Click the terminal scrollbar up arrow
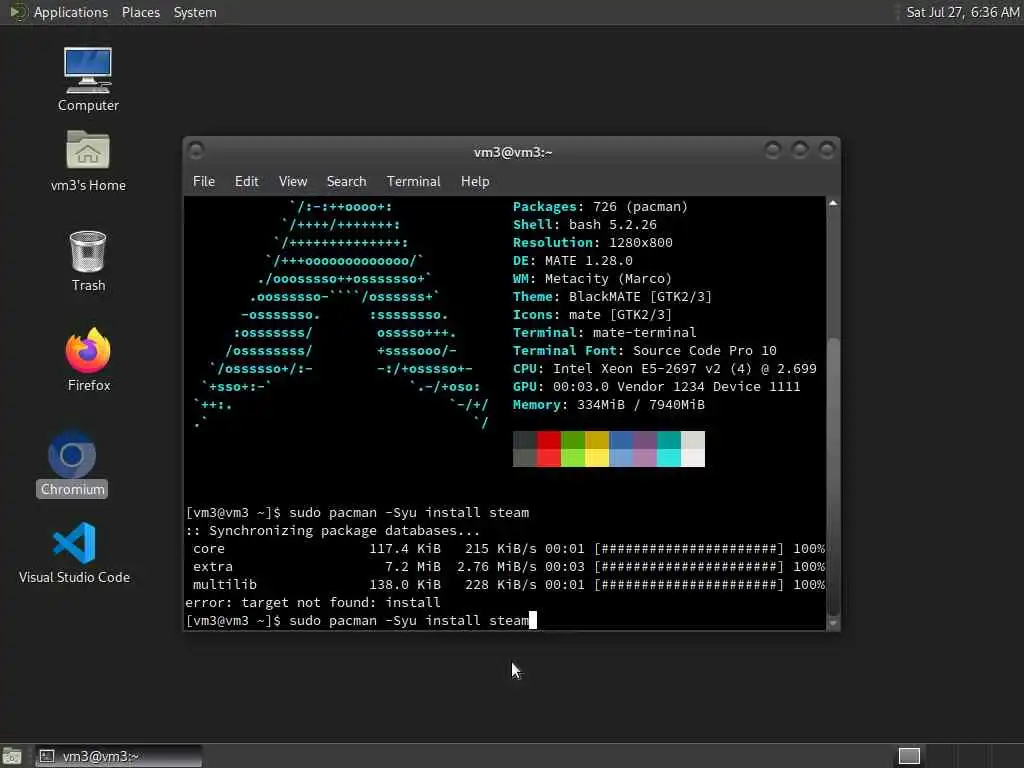The width and height of the screenshot is (1024, 768). tap(833, 203)
